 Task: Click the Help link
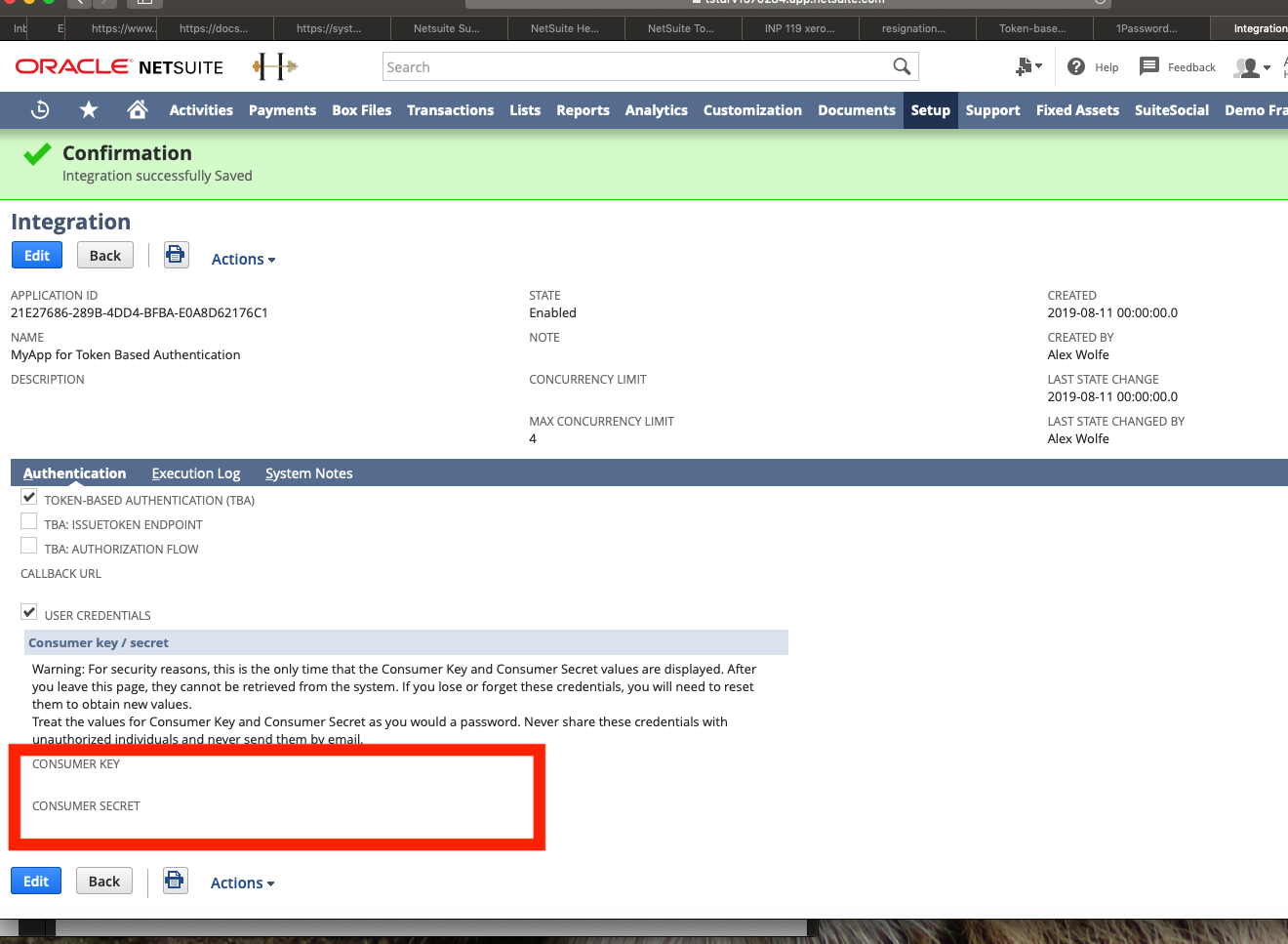1107,67
